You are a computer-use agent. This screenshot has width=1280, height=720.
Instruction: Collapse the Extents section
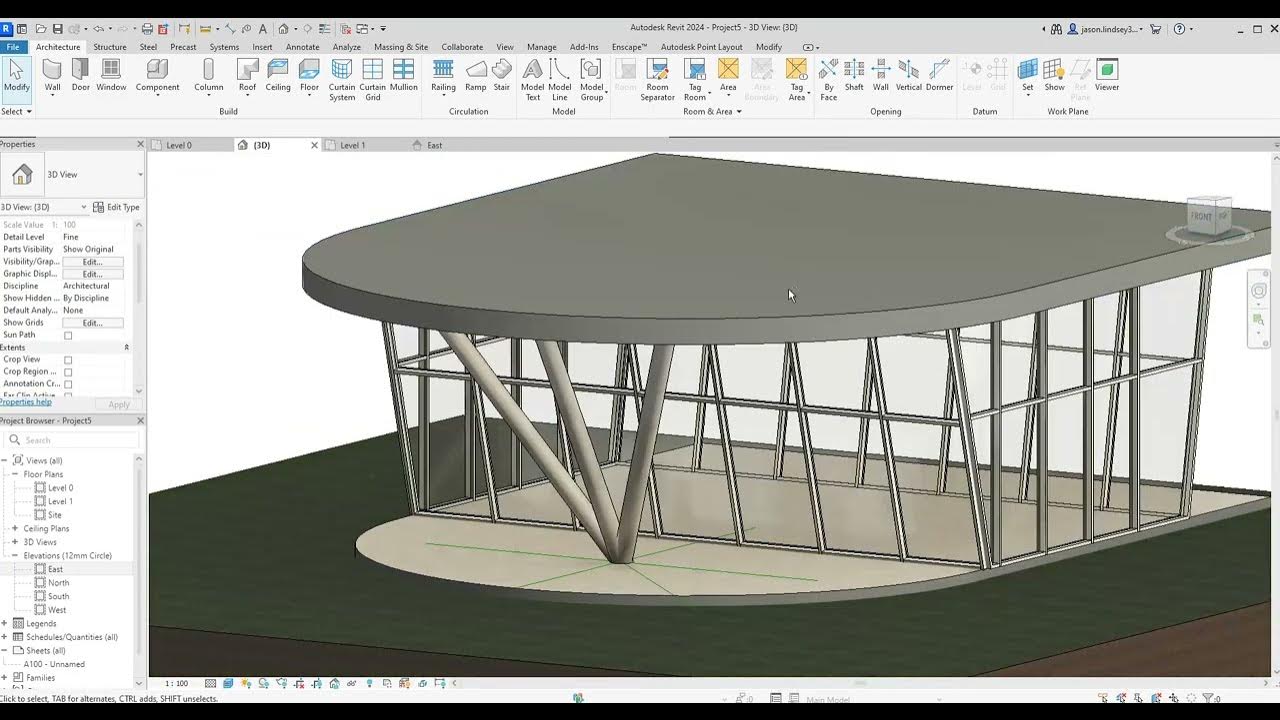coord(126,347)
